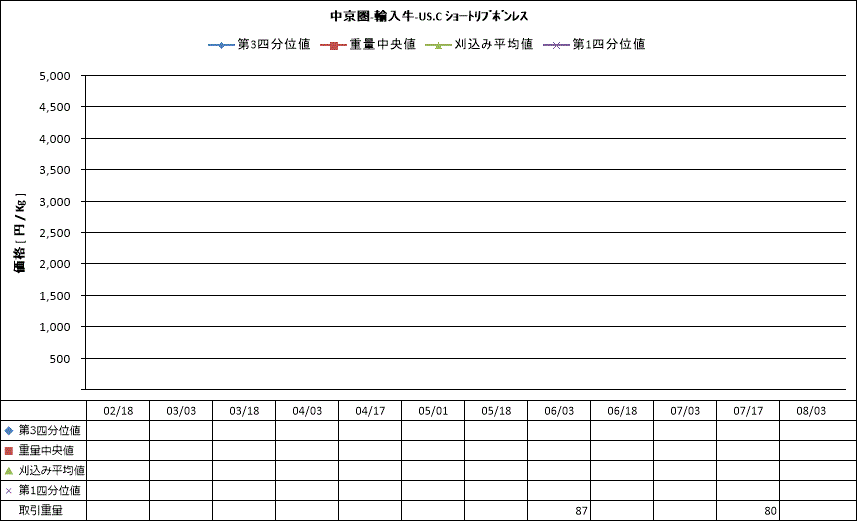857x521 pixels.
Task: Click the 05/18 date column header
Action: pos(496,411)
